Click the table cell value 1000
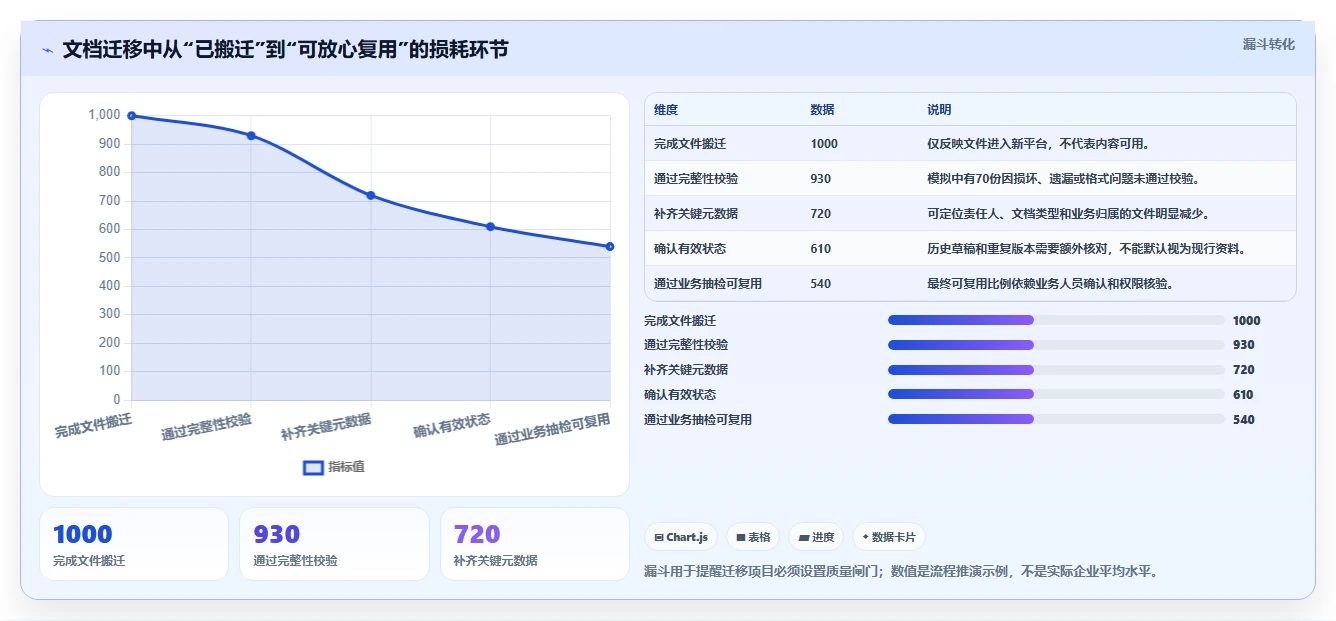The image size is (1336, 621). click(x=824, y=144)
